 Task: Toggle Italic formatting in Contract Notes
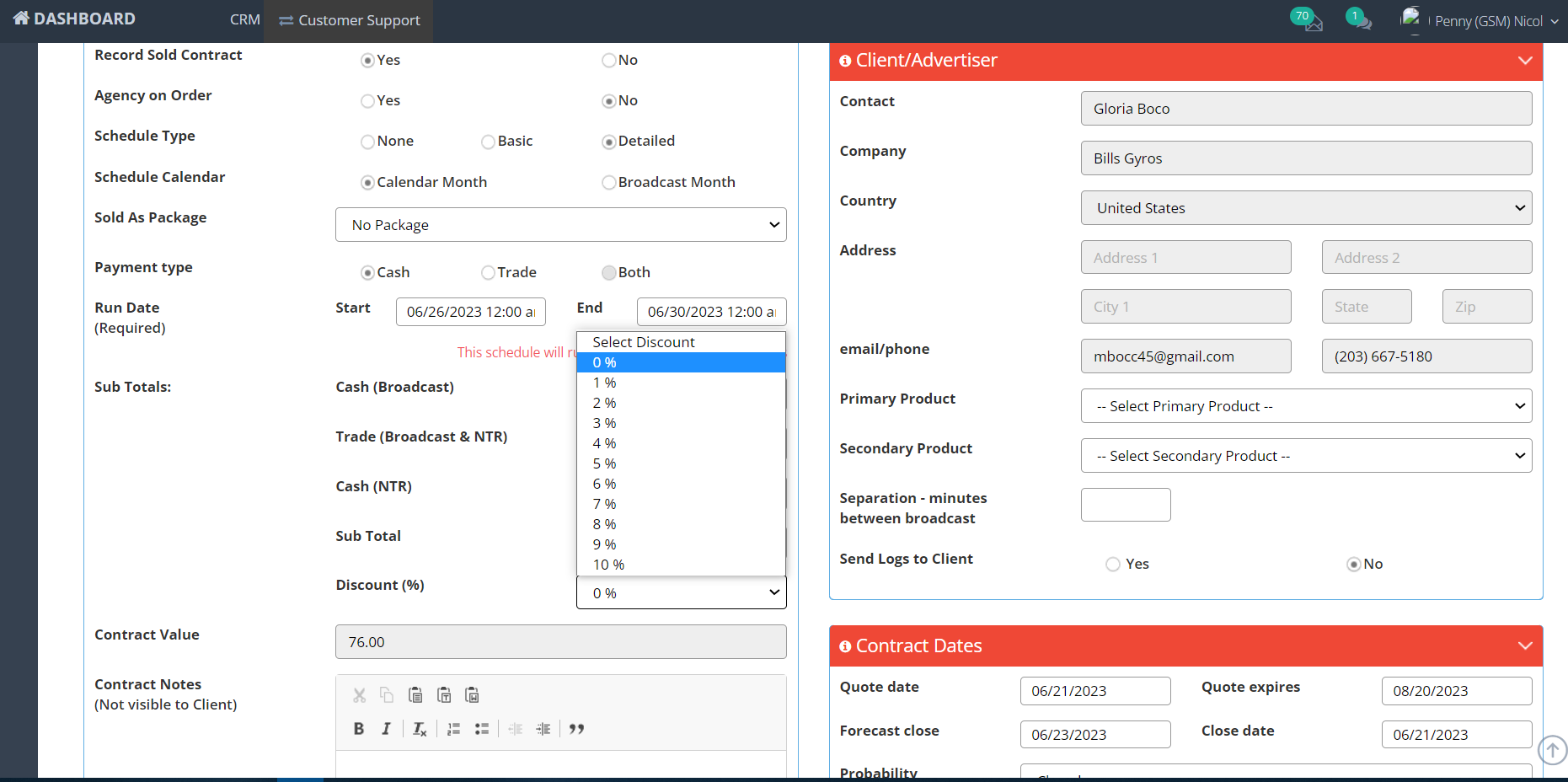point(386,729)
